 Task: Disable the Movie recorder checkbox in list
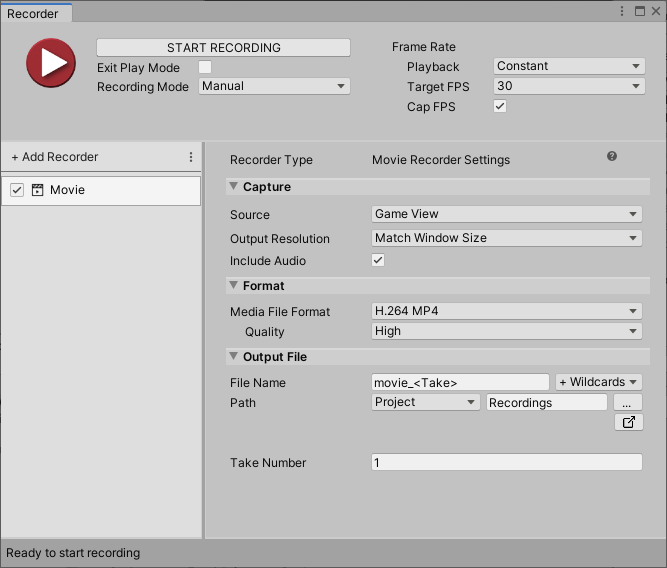coord(17,190)
